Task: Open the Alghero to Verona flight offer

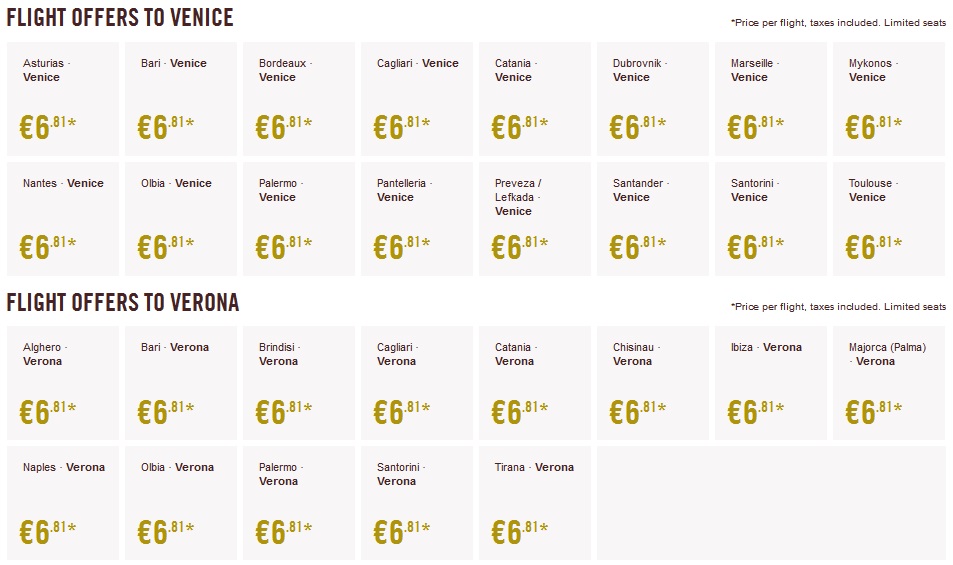Action: 62,382
